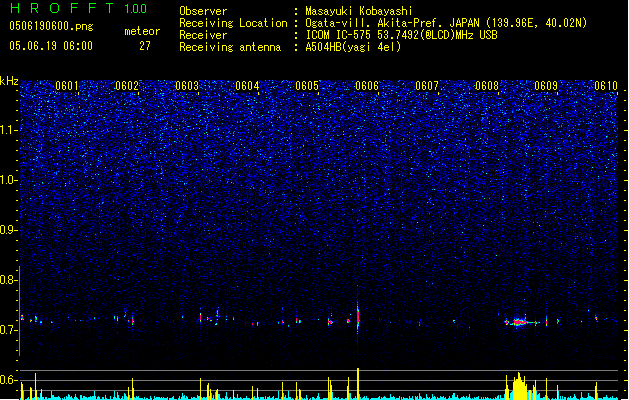
Task: Click the 0.7 kHz axis label
Action: tap(9, 330)
